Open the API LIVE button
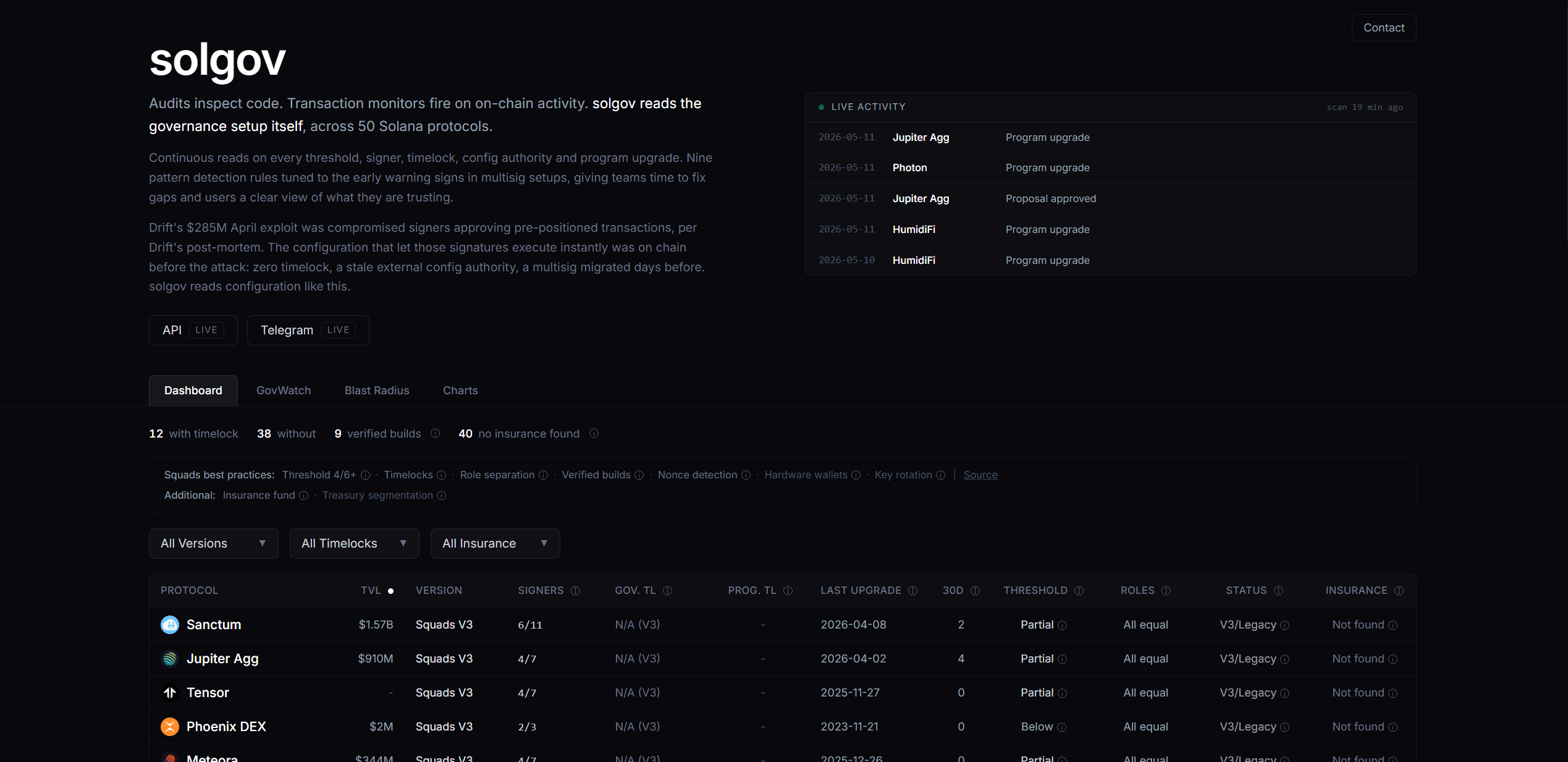This screenshot has width=1568, height=762. click(193, 330)
